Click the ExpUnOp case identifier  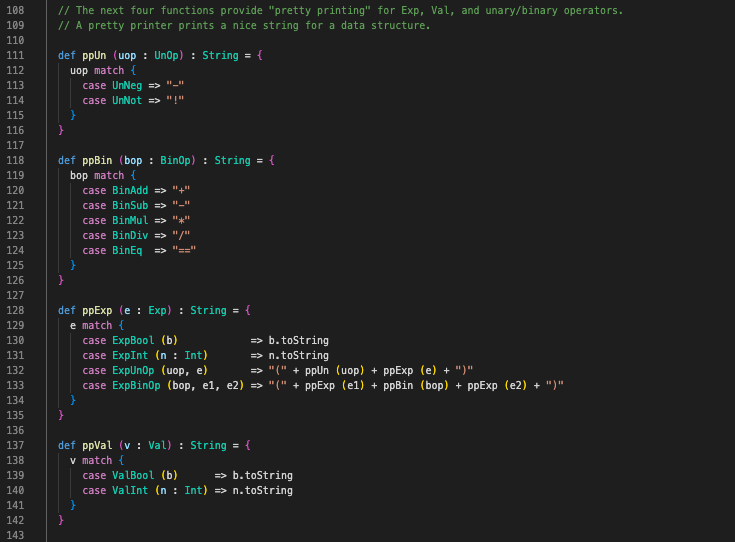[133, 370]
